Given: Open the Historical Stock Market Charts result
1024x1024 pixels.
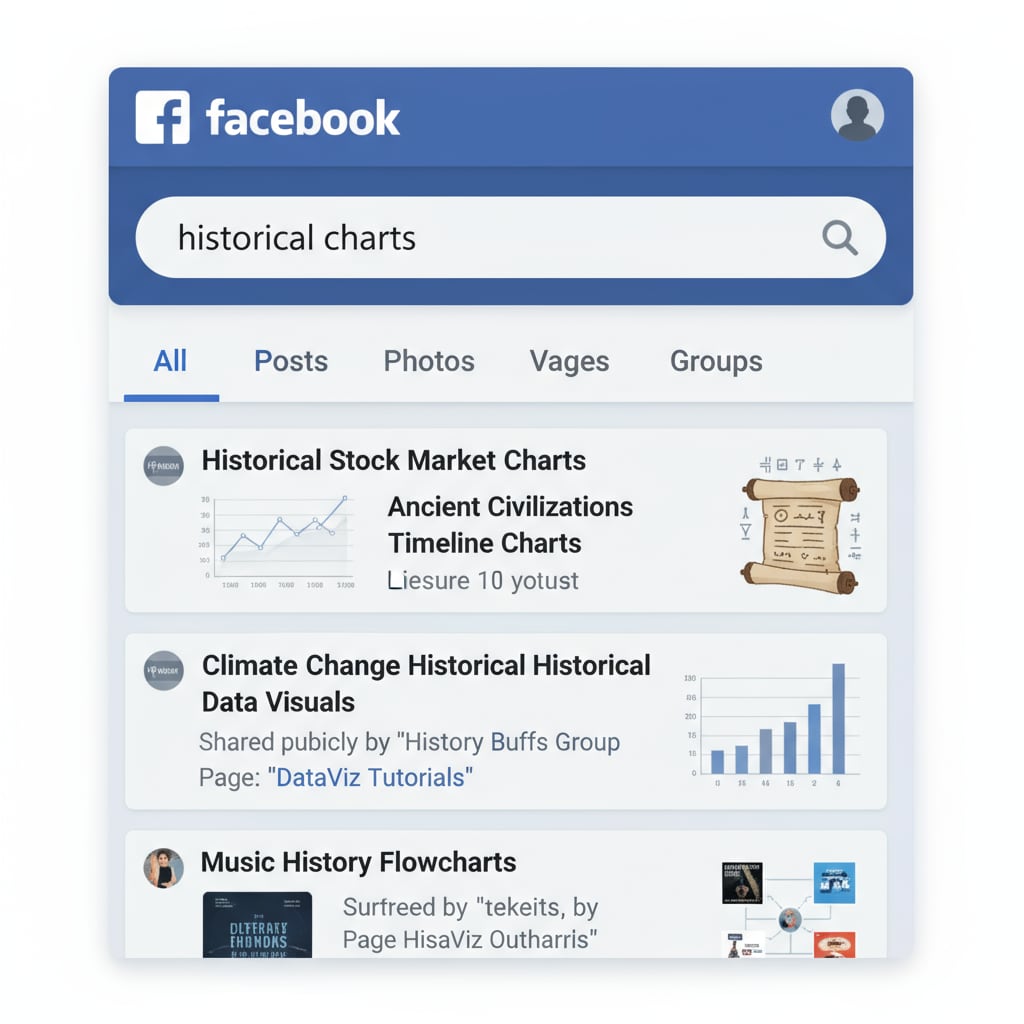Looking at the screenshot, I should click(393, 460).
